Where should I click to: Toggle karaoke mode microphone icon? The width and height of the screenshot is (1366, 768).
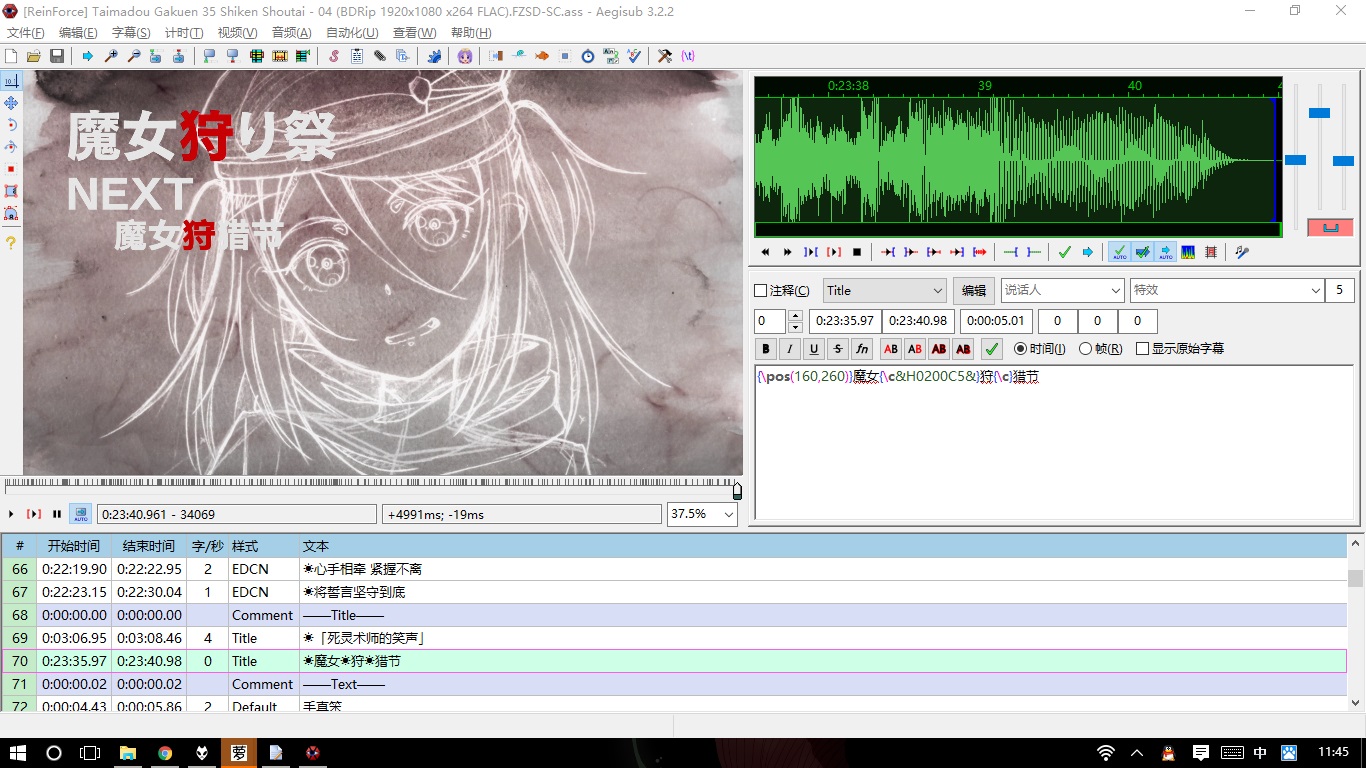click(1242, 252)
